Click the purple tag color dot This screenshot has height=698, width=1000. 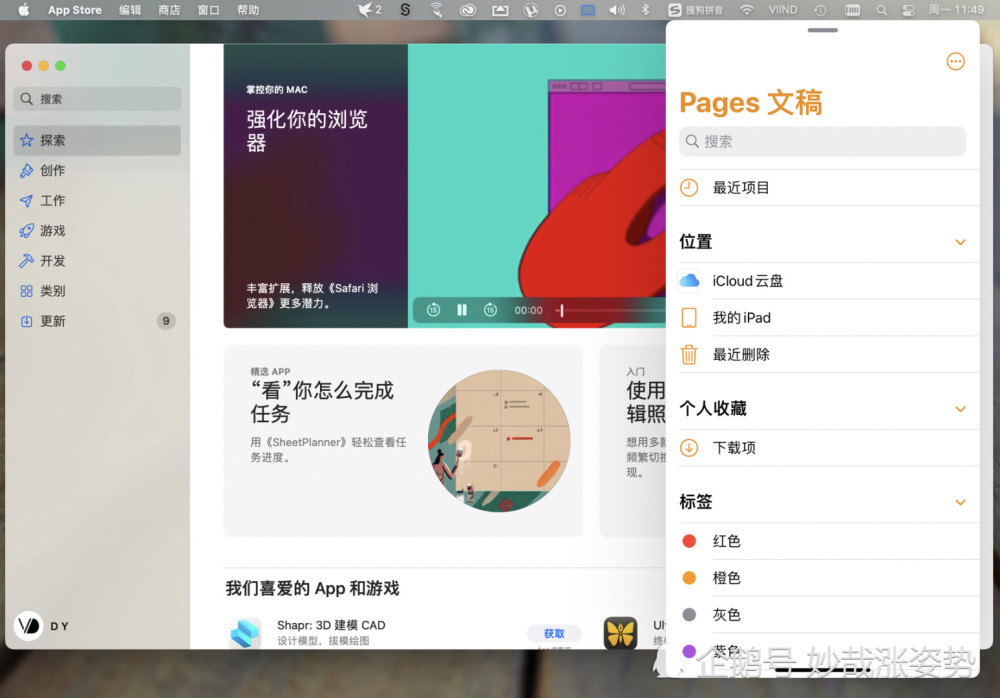click(x=689, y=651)
